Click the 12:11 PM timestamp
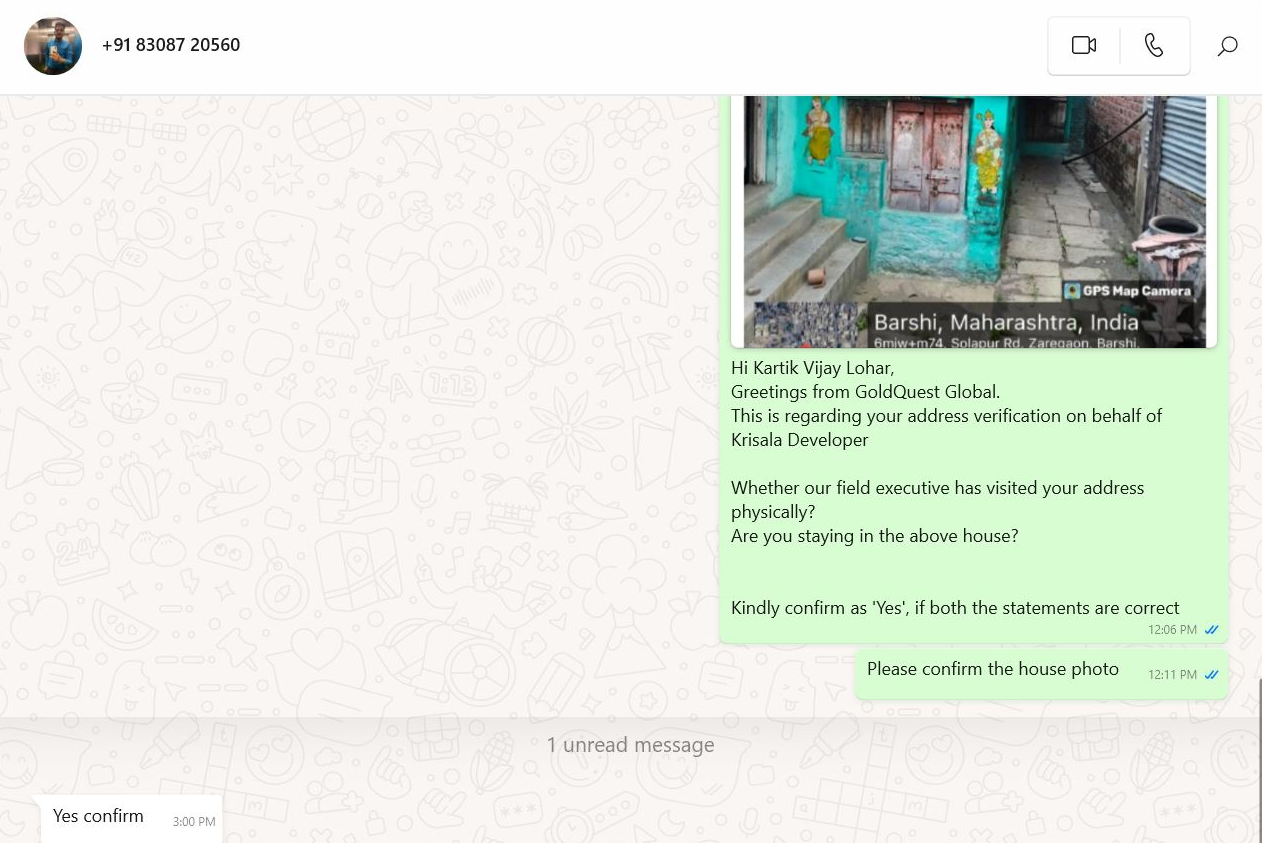1262x843 pixels. 1172,675
